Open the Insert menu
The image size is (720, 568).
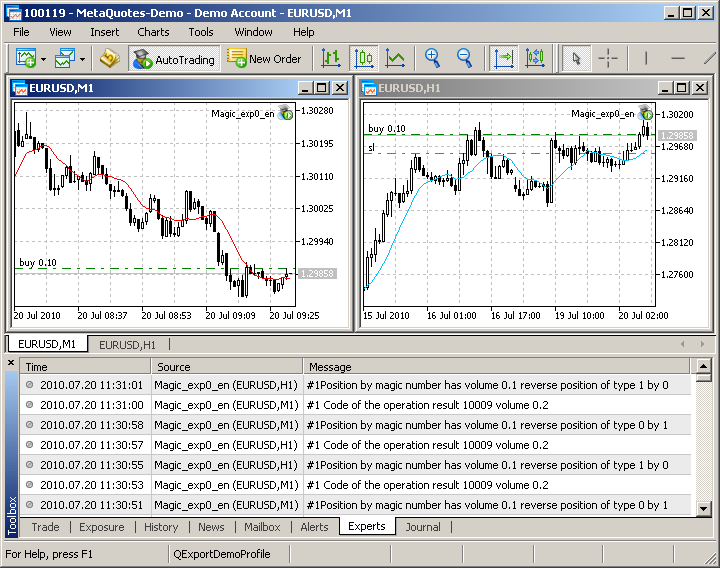coord(105,32)
